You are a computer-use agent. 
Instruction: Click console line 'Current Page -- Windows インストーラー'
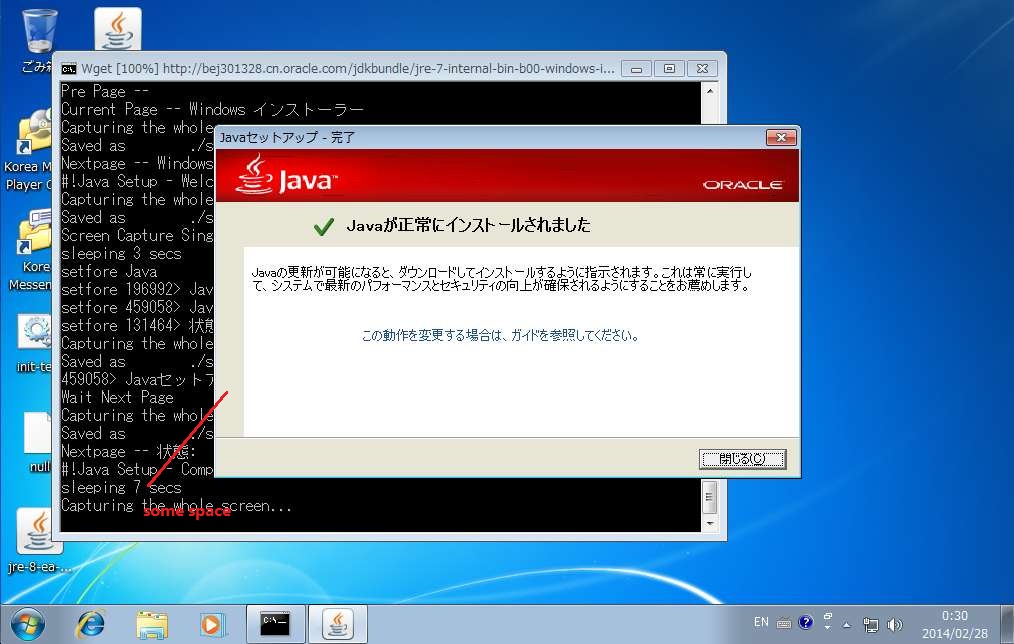coord(212,109)
